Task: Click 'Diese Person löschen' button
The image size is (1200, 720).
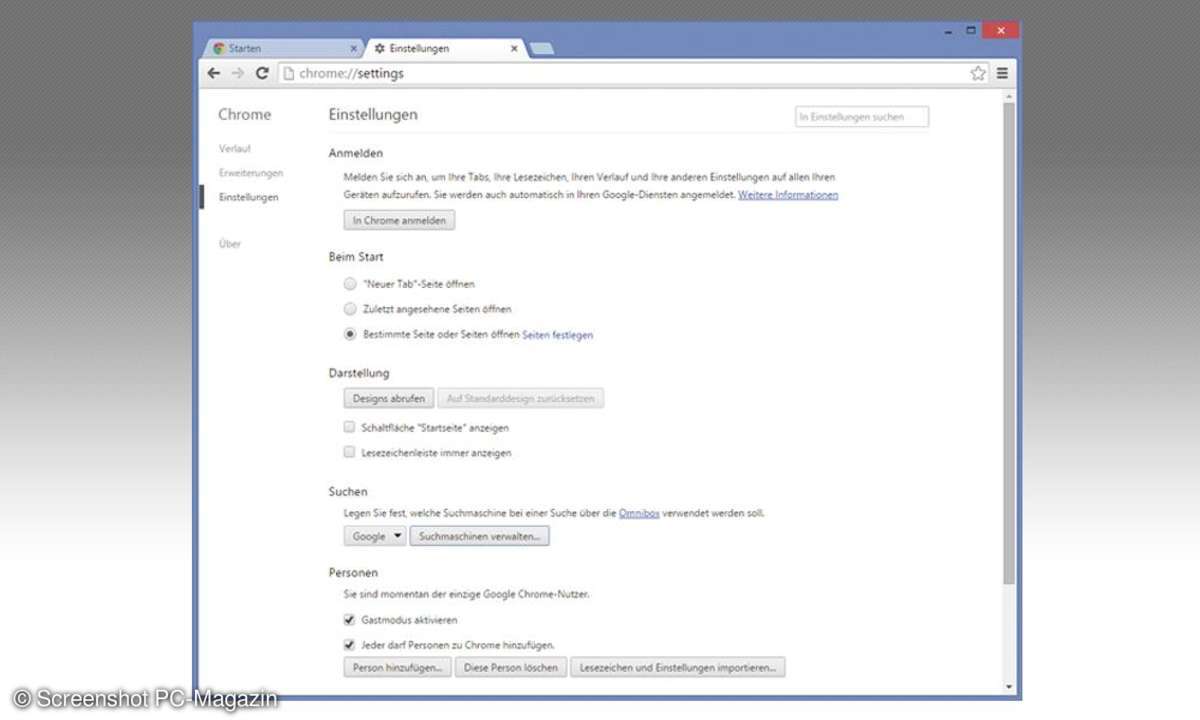Action: pyautogui.click(x=511, y=667)
